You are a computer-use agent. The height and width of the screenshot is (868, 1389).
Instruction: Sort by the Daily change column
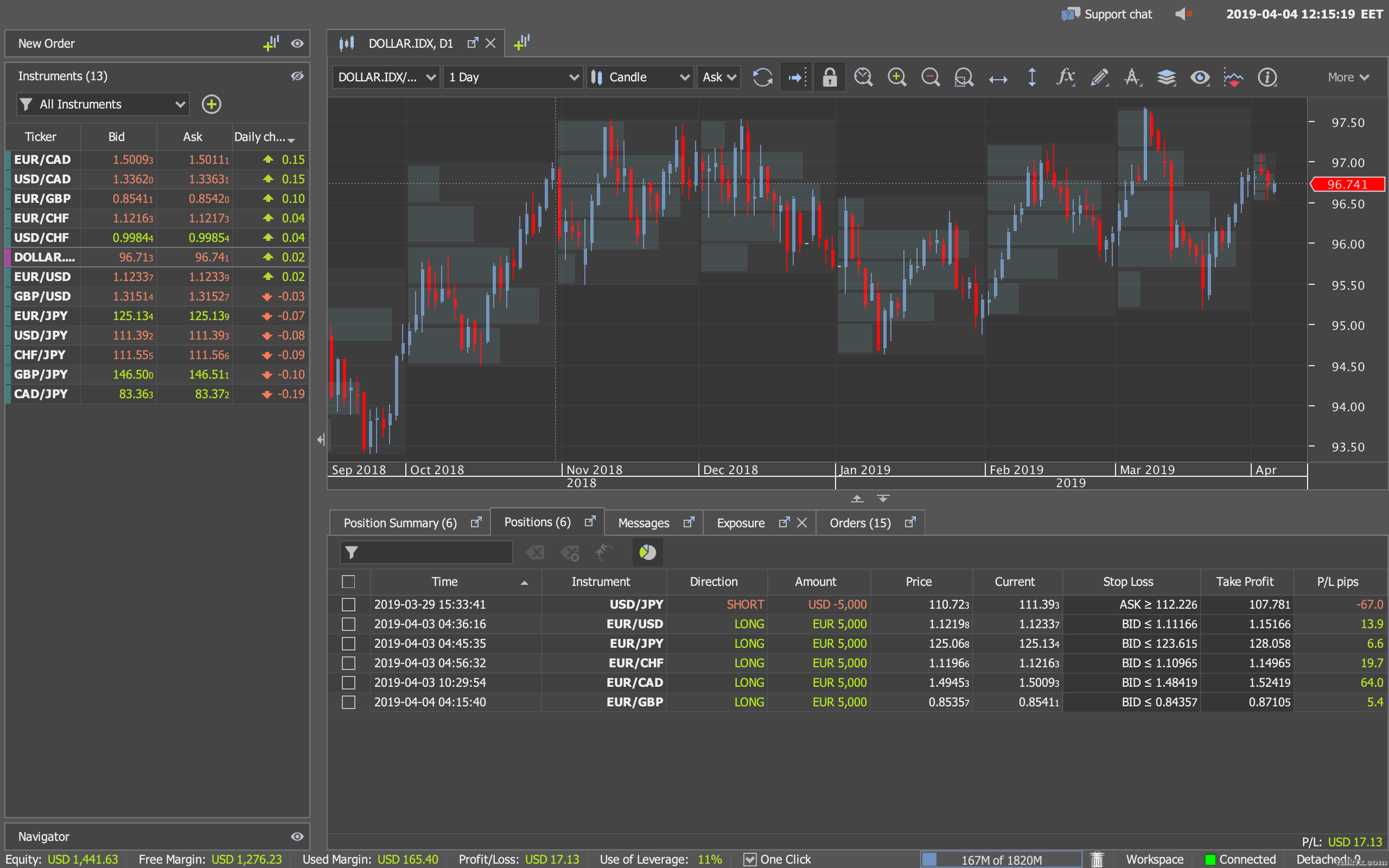pyautogui.click(x=270, y=137)
